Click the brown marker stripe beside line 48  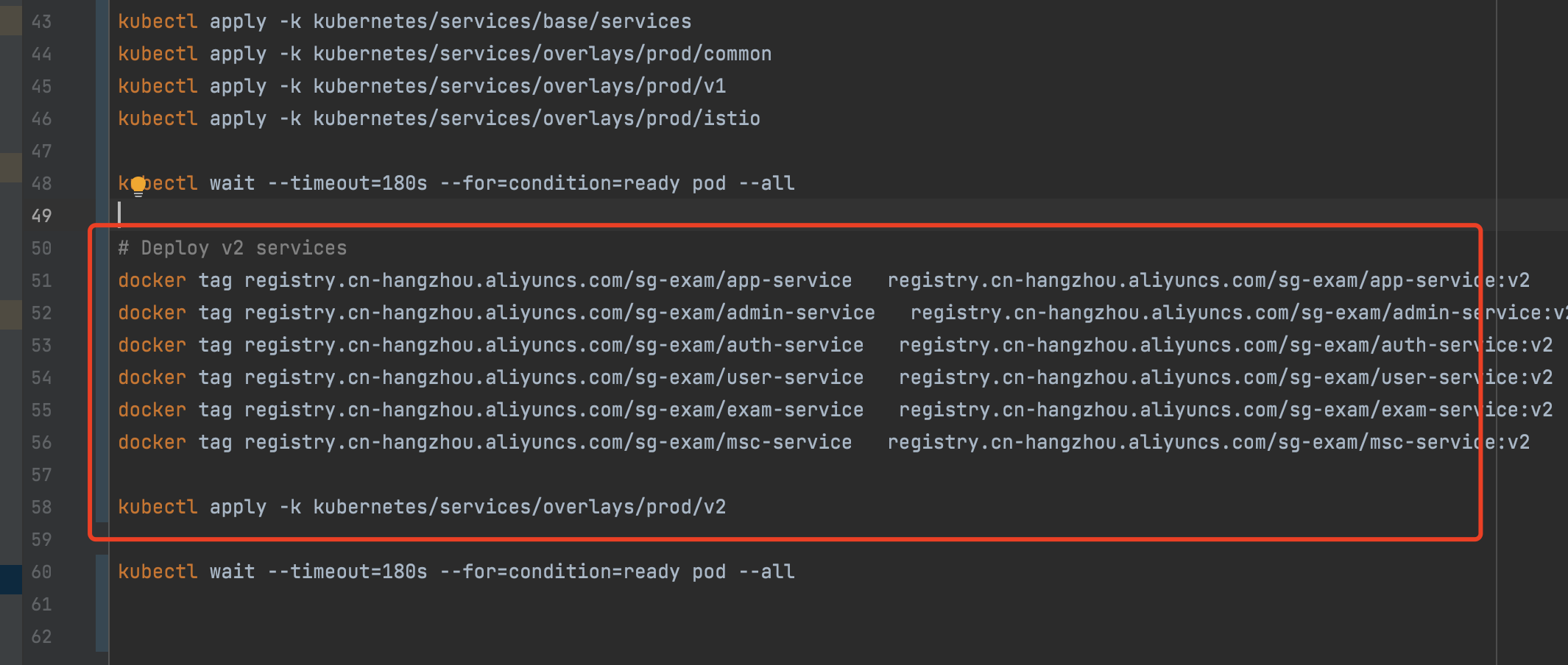click(10, 168)
